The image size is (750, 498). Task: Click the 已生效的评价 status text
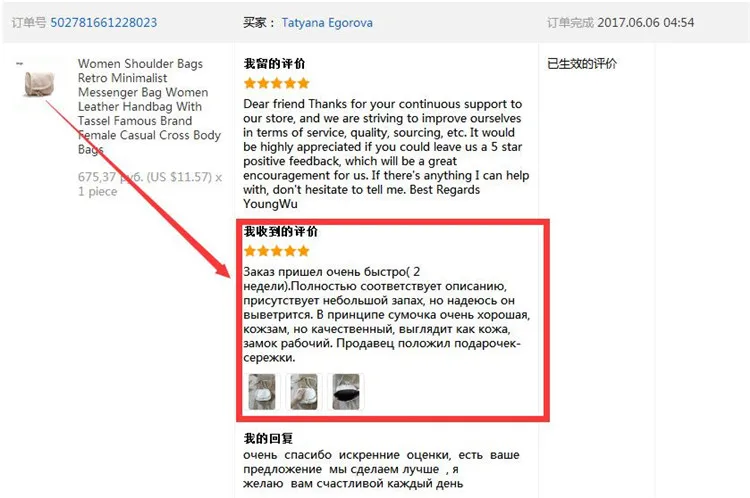coord(582,64)
